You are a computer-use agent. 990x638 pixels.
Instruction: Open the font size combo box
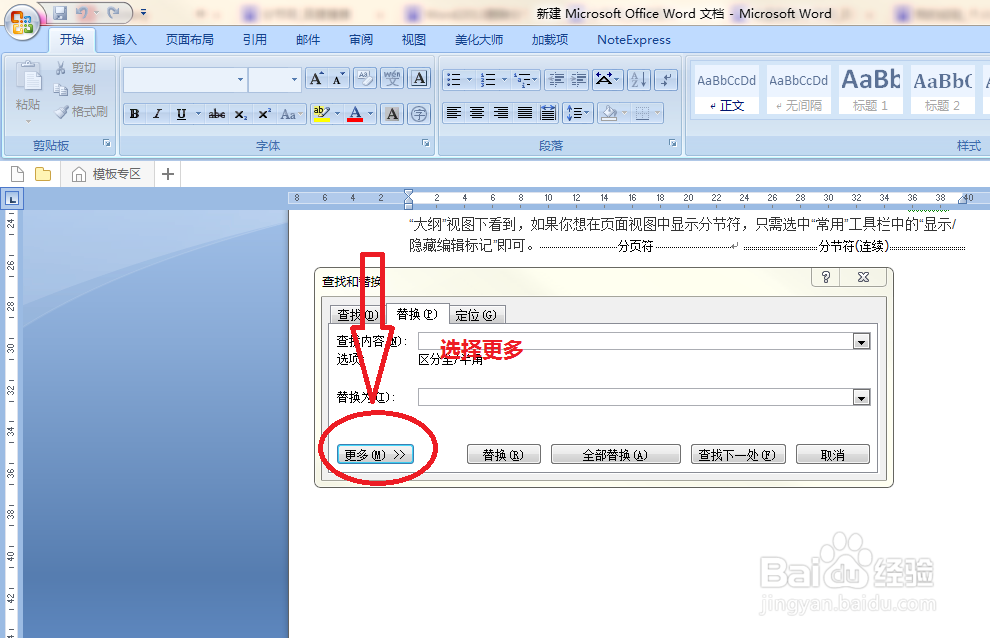[274, 80]
